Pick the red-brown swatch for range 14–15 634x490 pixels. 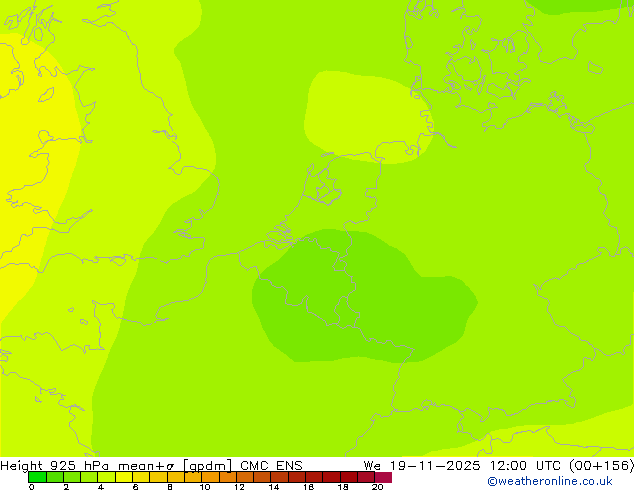click(280, 477)
